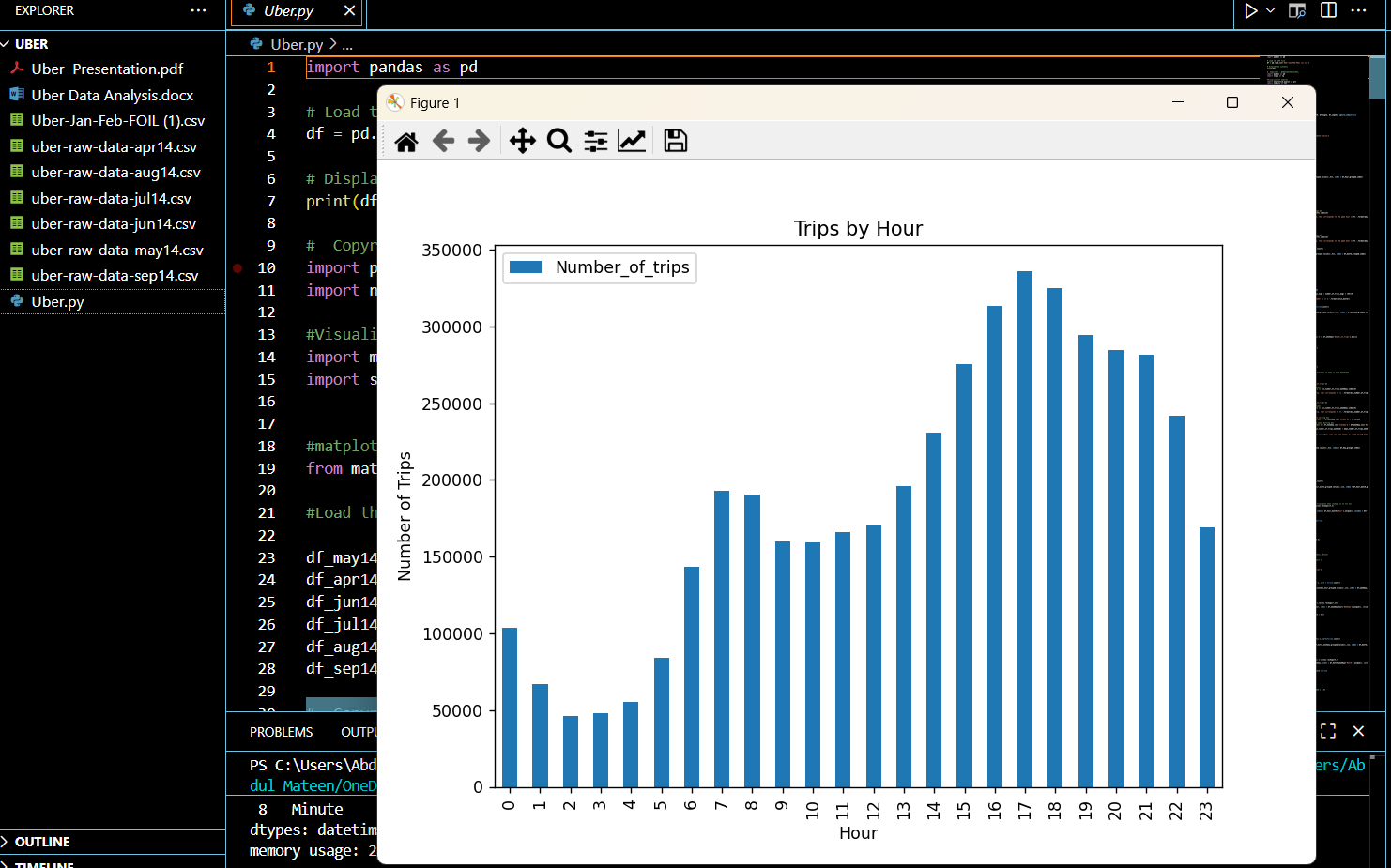This screenshot has width=1391, height=868.
Task: Click the Forward to next view arrow
Action: click(x=479, y=142)
